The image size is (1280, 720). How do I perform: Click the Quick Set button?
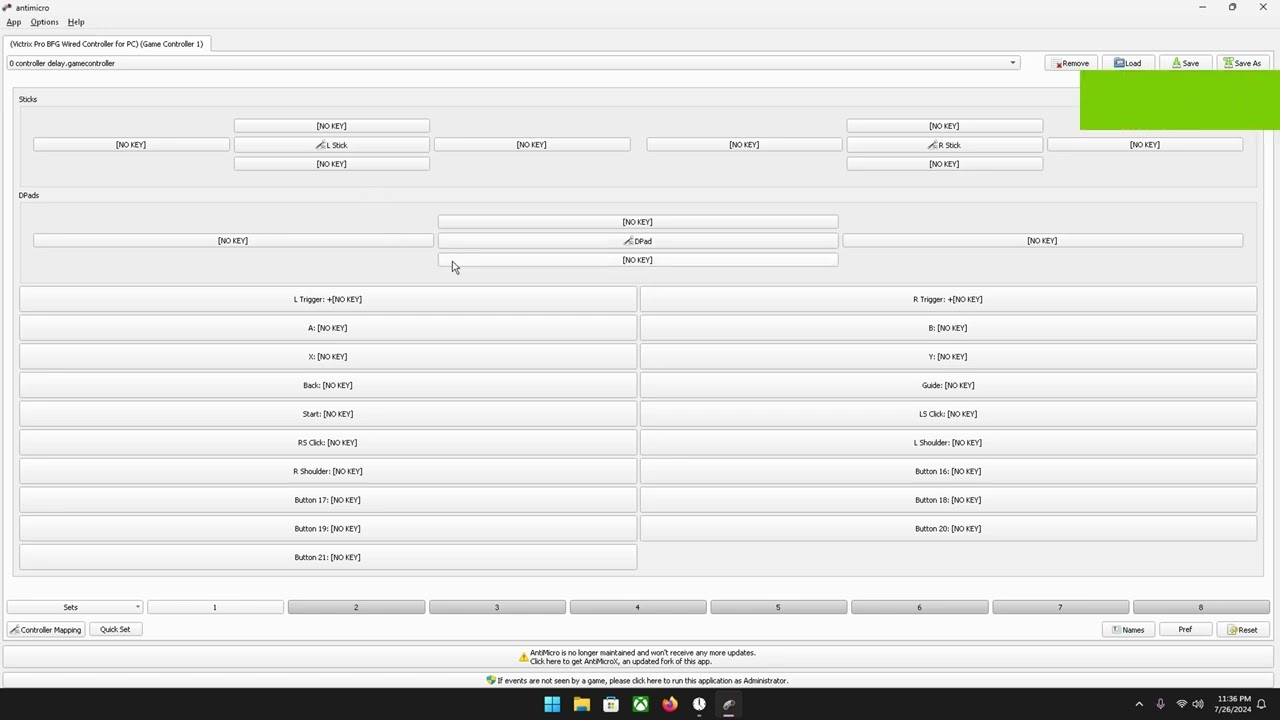[x=115, y=630]
